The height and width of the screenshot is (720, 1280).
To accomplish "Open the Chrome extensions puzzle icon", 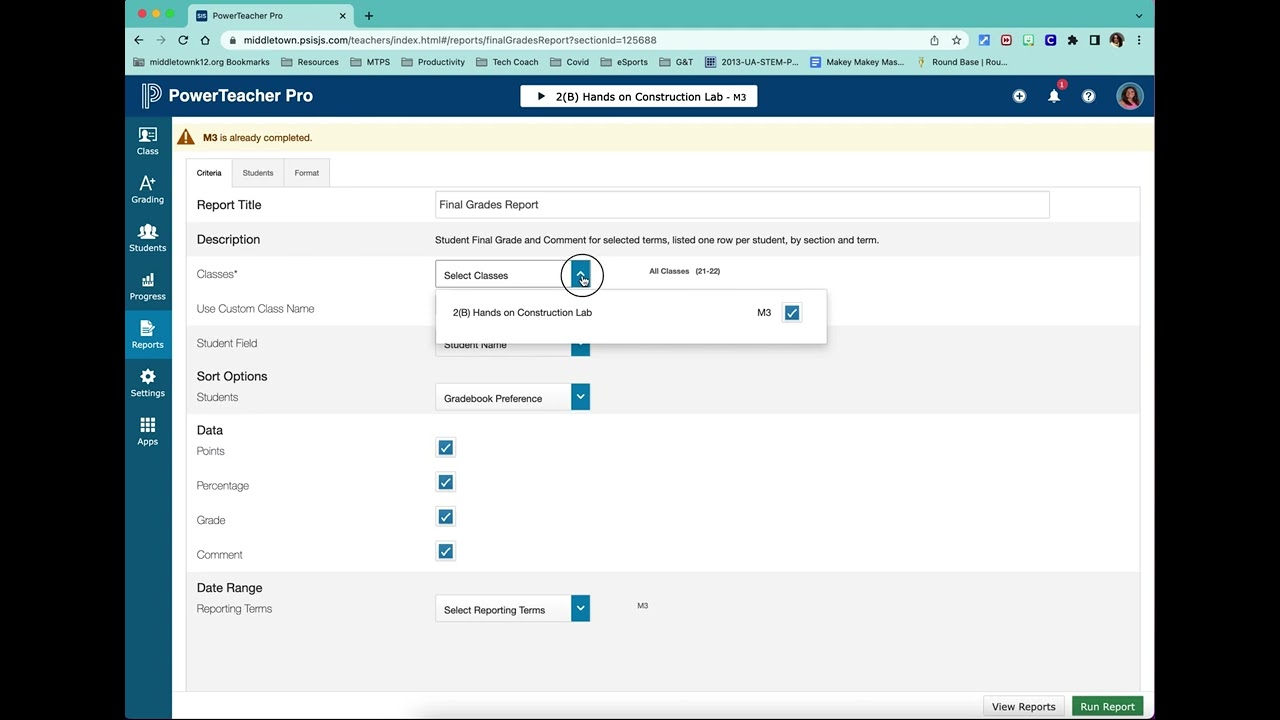I will coord(1072,40).
